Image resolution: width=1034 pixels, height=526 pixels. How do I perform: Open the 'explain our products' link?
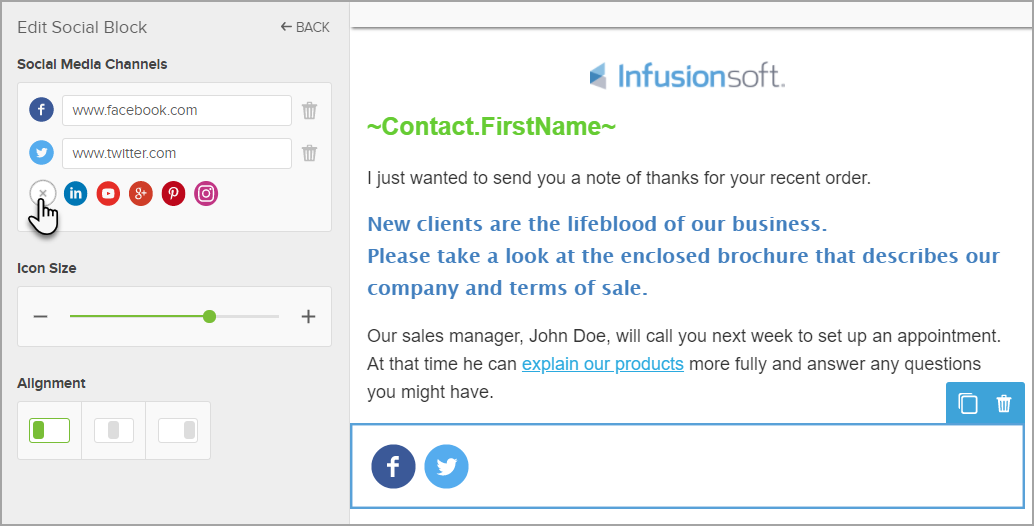pyautogui.click(x=602, y=363)
